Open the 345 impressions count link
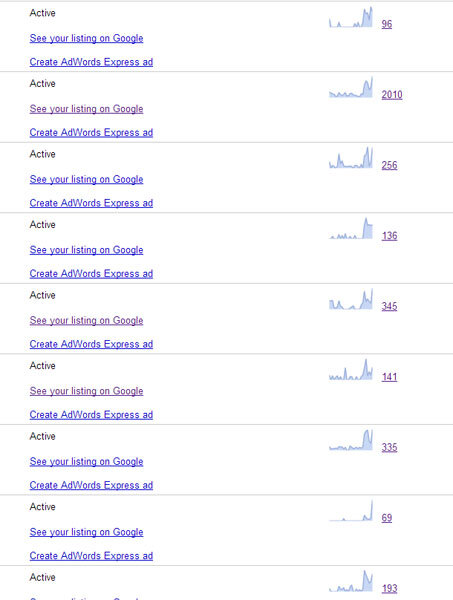The width and height of the screenshot is (453, 600). pos(389,306)
